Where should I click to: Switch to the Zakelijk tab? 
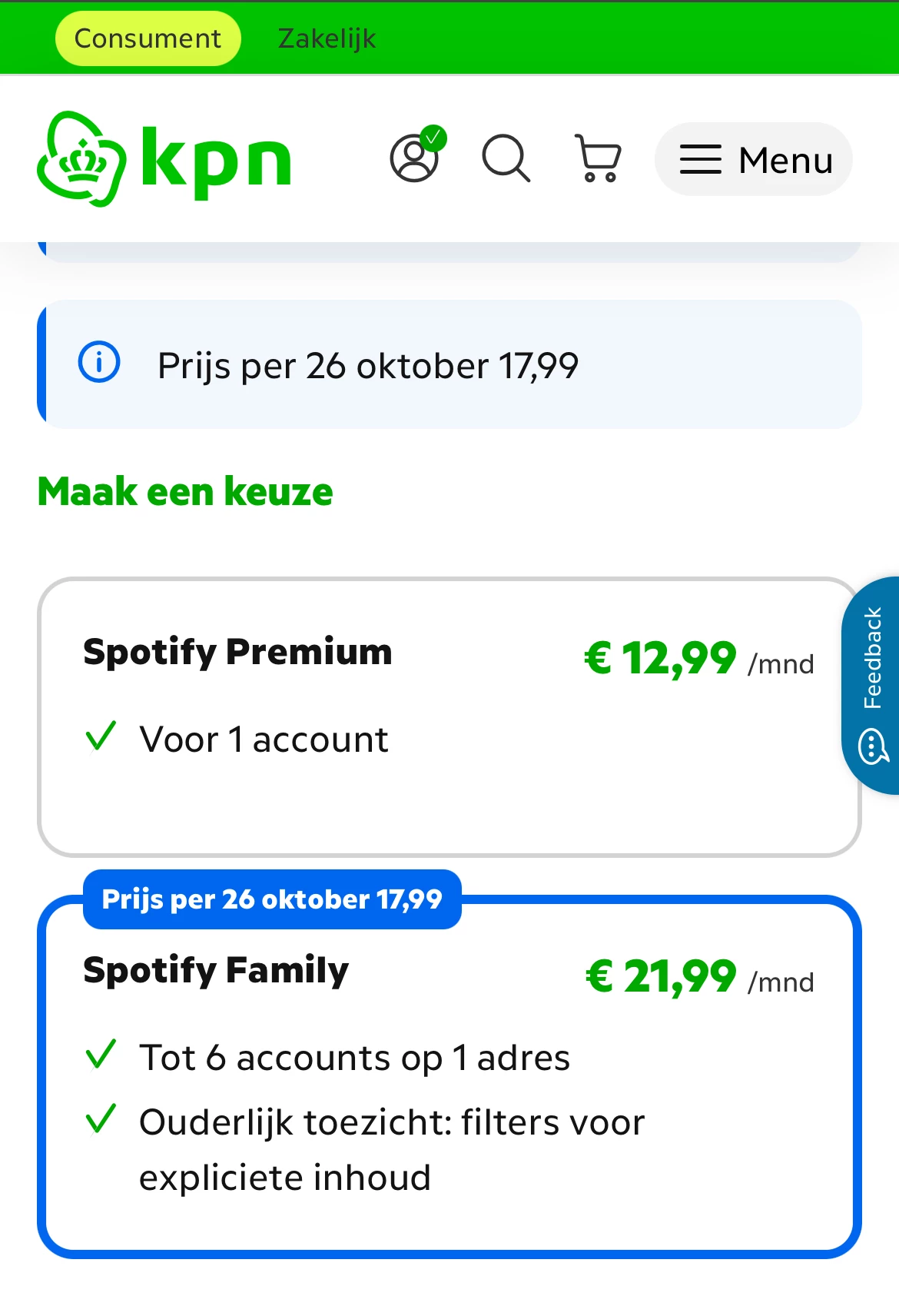click(327, 38)
